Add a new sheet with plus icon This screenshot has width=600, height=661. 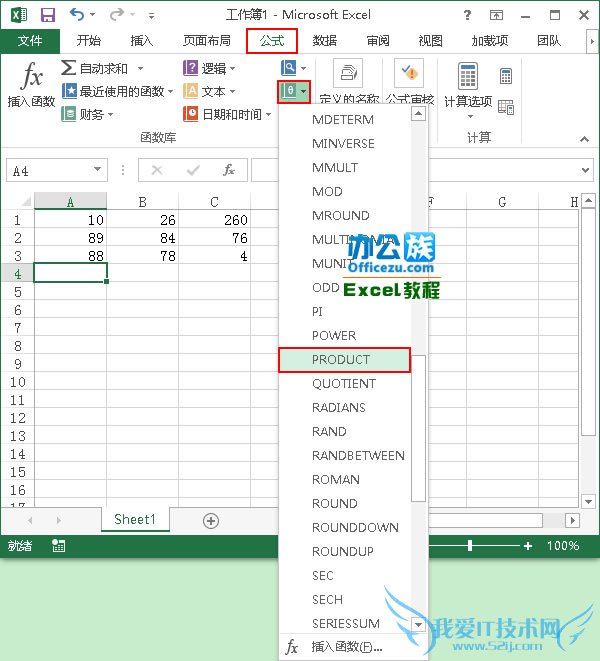[211, 521]
